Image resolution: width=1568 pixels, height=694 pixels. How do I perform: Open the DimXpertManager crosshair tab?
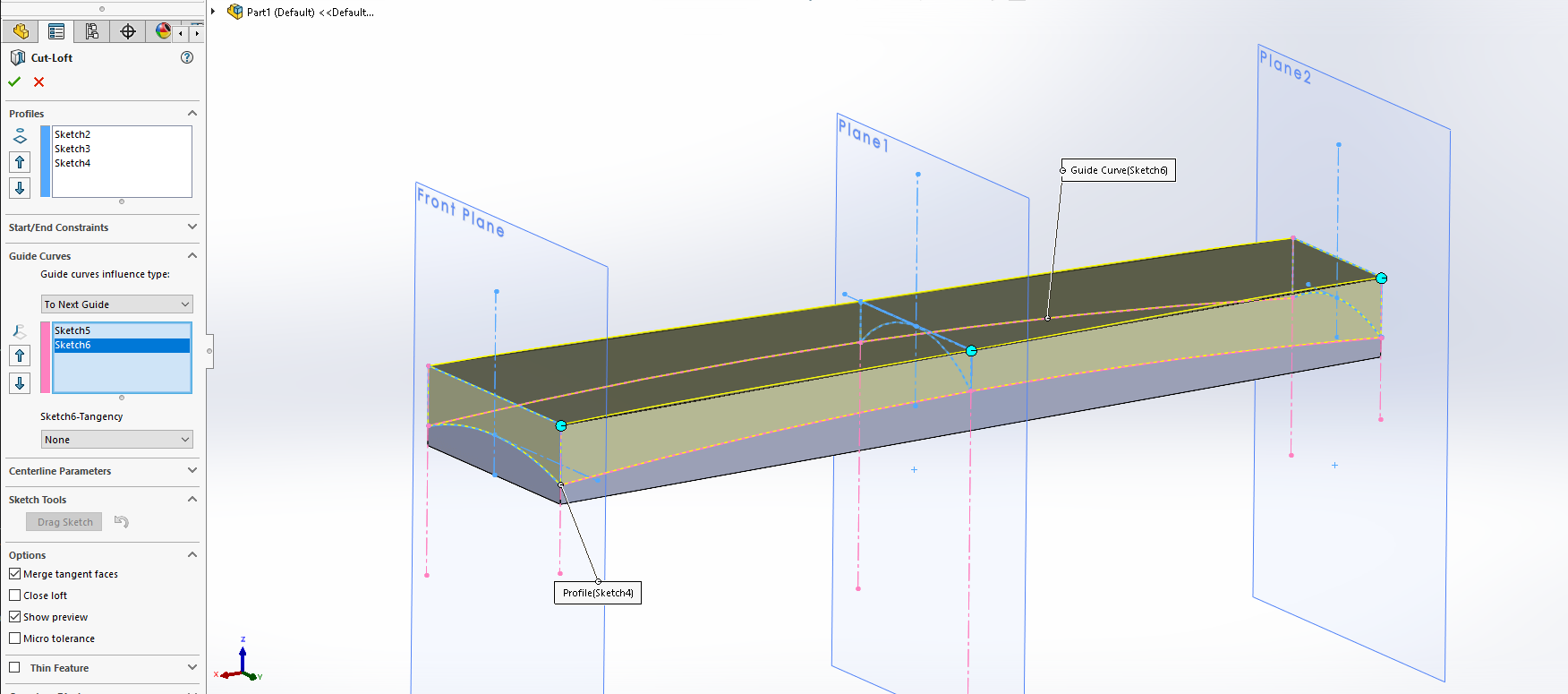pos(128,31)
